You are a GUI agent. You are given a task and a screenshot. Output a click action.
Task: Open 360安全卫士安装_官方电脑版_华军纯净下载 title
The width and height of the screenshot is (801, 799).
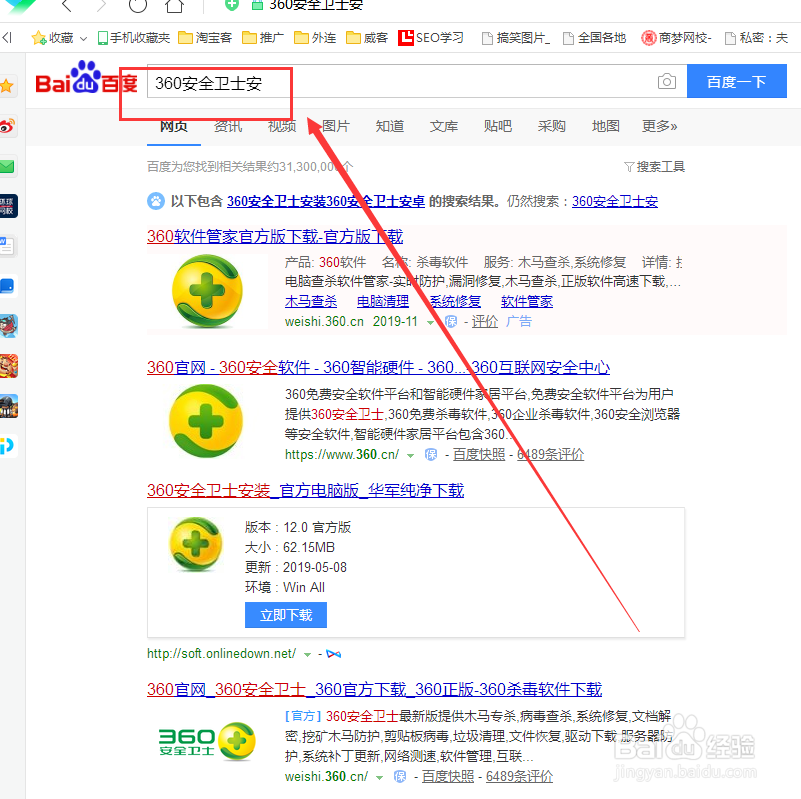click(305, 490)
